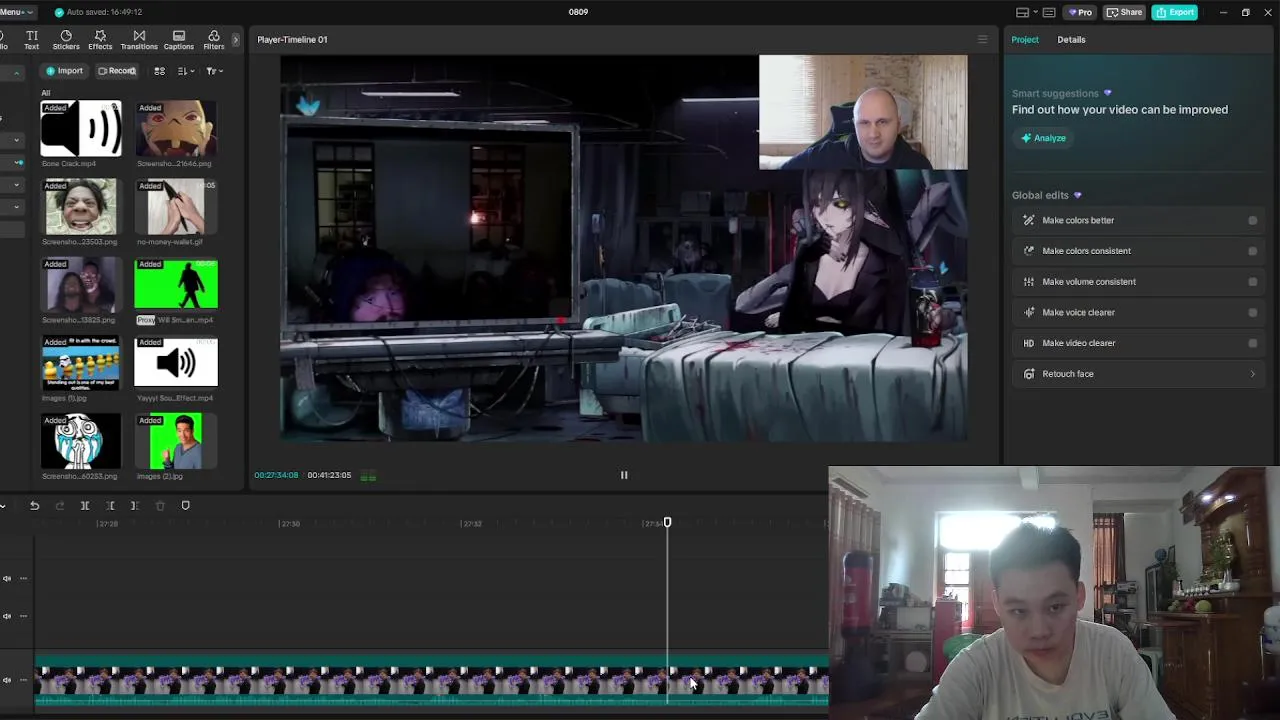Screen dimensions: 1280x720
Task: Select the Screensho...23503.png thumbnail
Action: pos(81,206)
